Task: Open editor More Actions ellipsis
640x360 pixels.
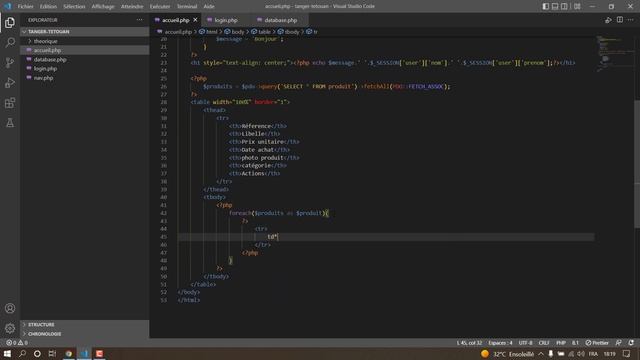Action: (631, 20)
